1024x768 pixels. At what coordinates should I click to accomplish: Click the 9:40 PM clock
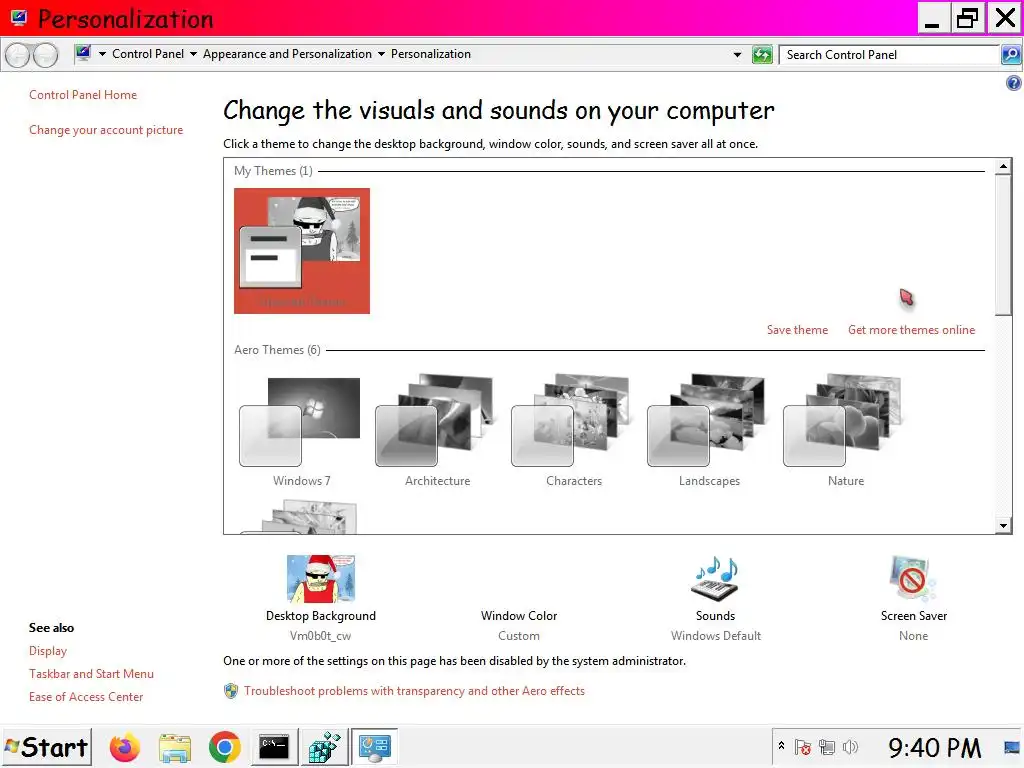pyautogui.click(x=934, y=747)
